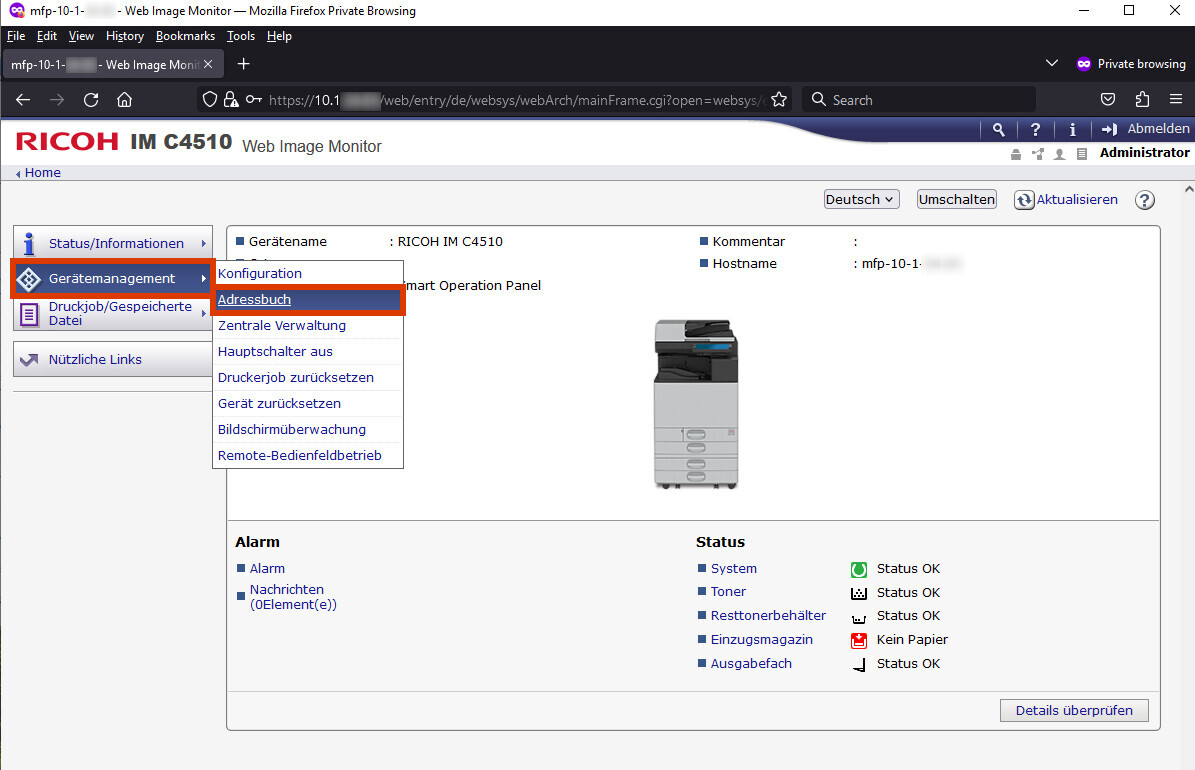Select Zentrale Verwaltung menu entry
Image resolution: width=1195 pixels, height=770 pixels.
pos(308,326)
